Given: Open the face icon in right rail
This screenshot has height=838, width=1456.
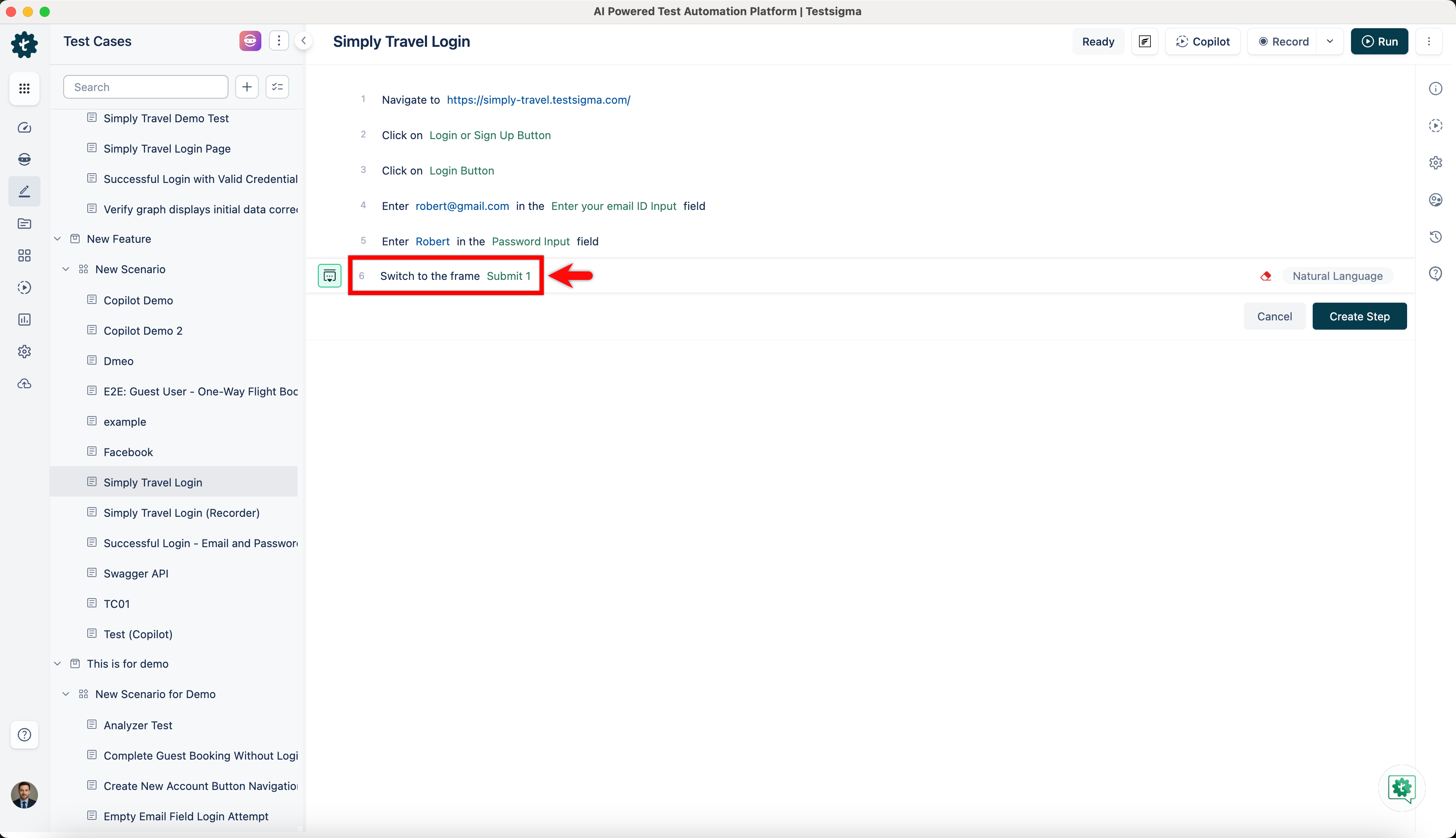Looking at the screenshot, I should pyautogui.click(x=1436, y=200).
